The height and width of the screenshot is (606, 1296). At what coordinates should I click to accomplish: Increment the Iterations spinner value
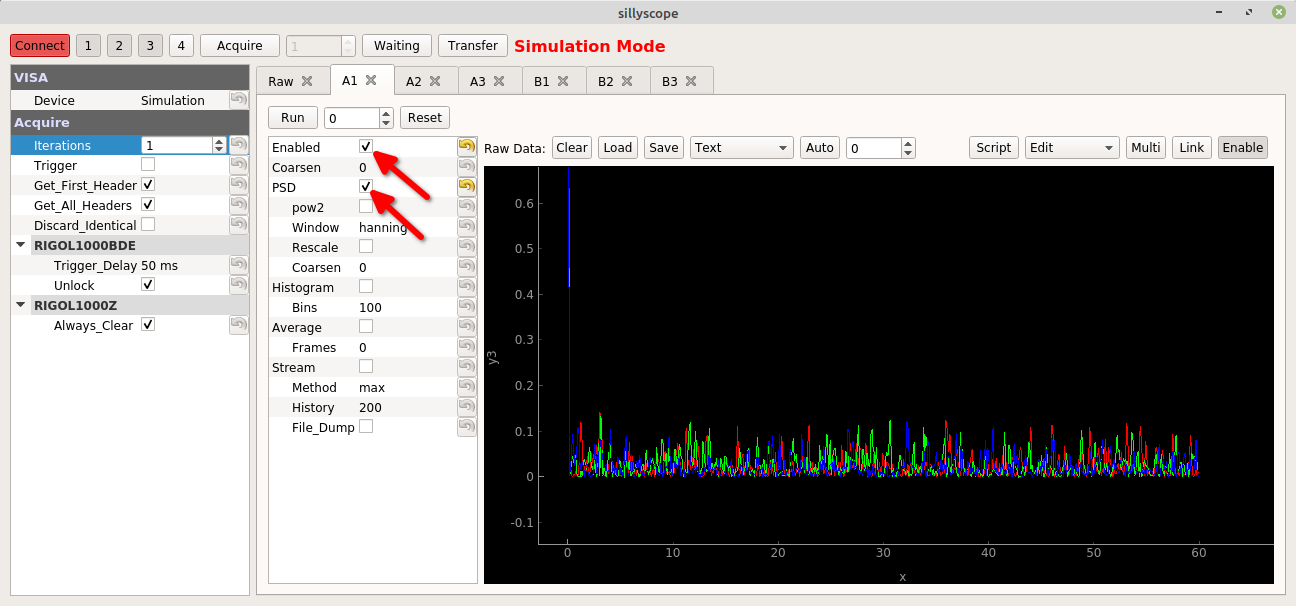coord(219,141)
